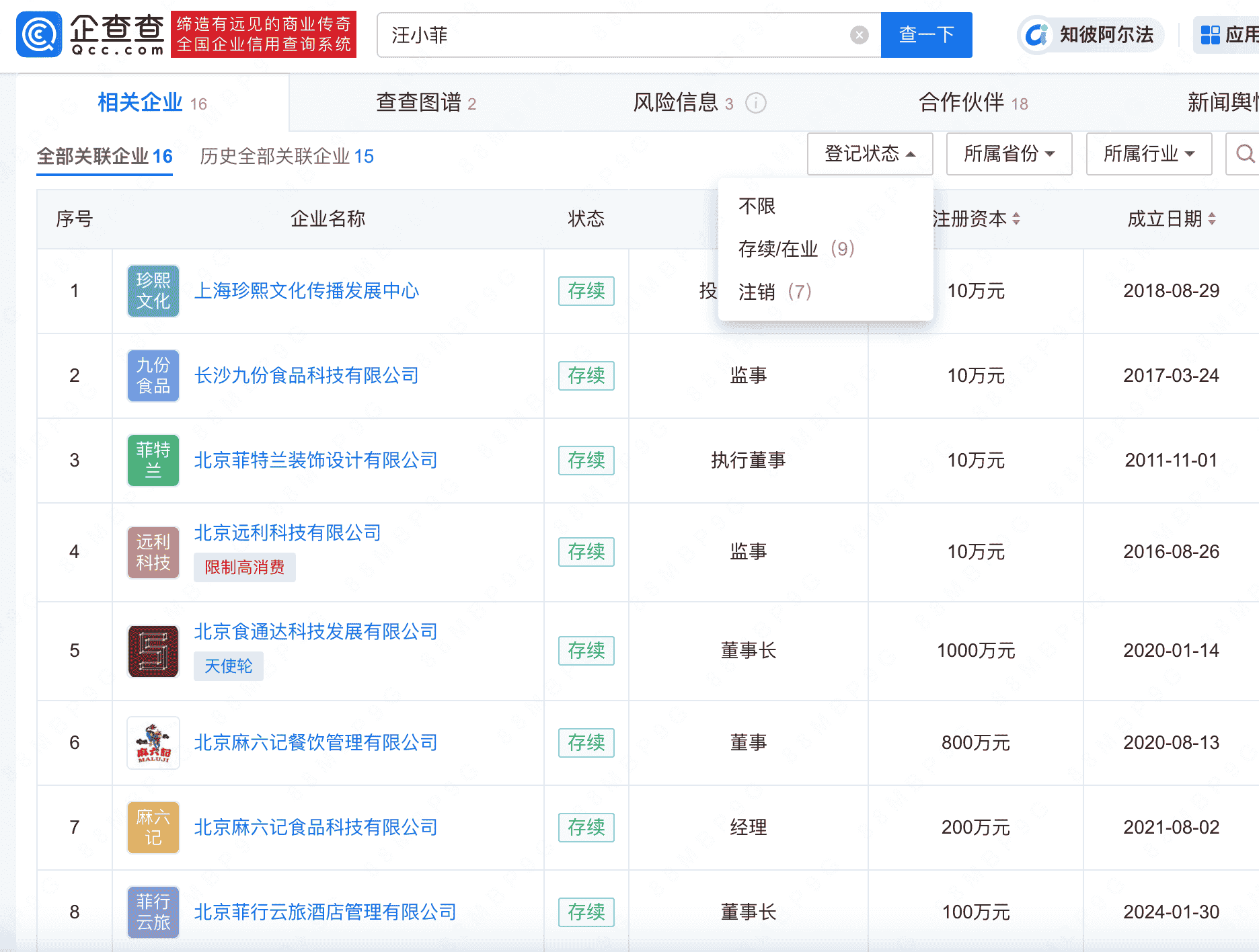Click the 应用 apps icon
The image size is (1259, 952).
coord(1211,35)
